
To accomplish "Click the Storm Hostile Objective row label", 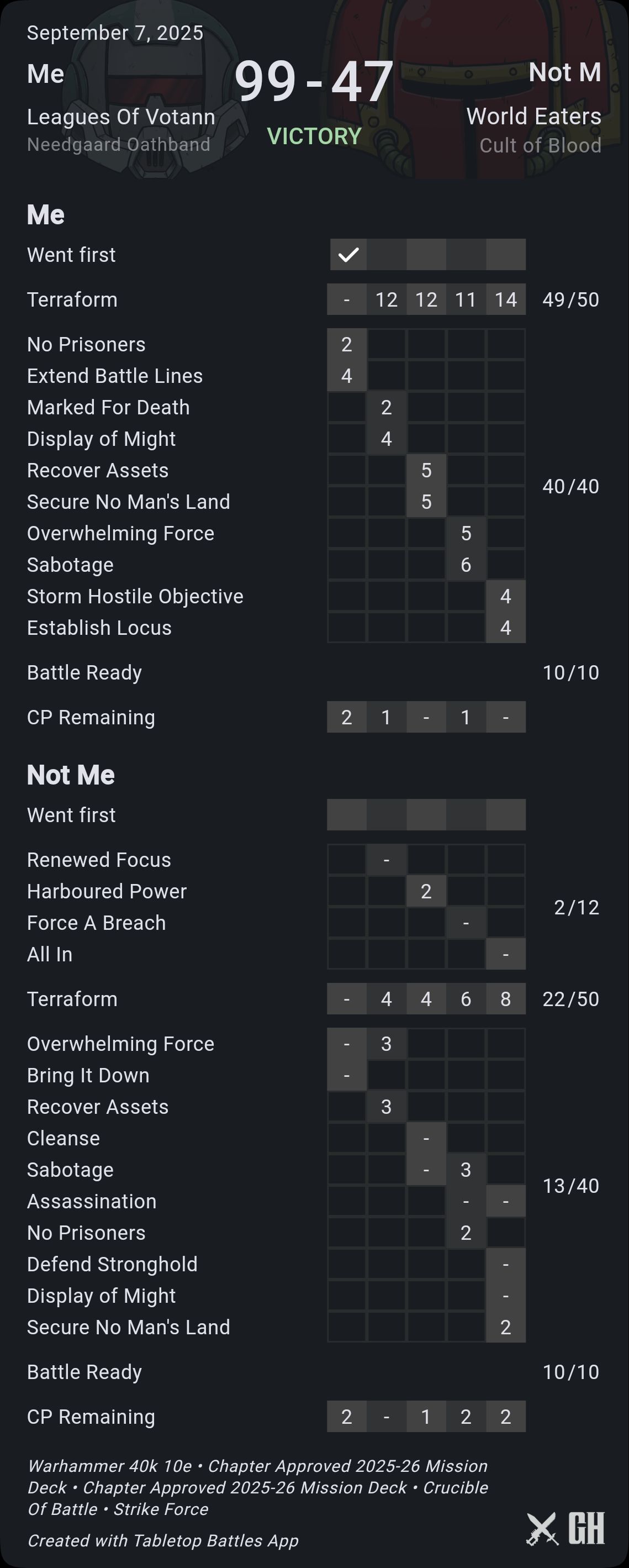I will click(135, 597).
